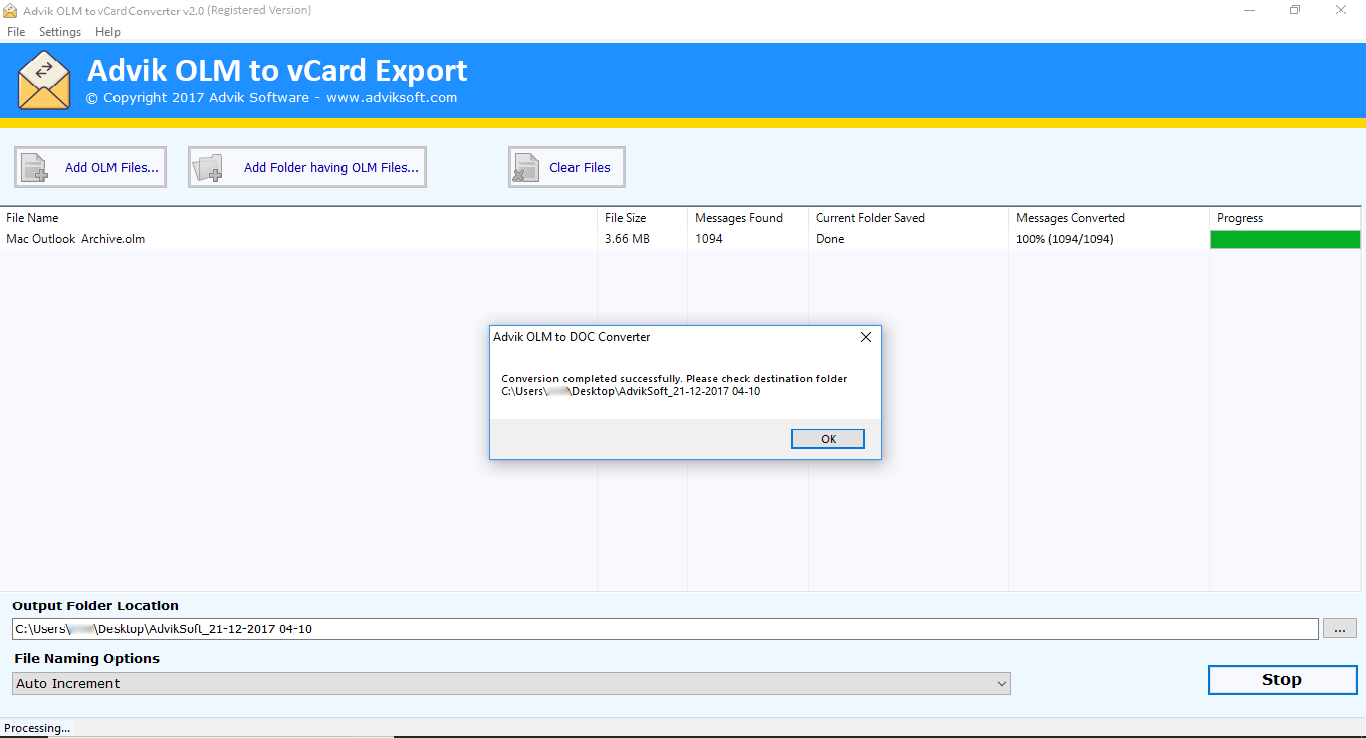
Task: Click the Done status cell
Action: tap(830, 239)
